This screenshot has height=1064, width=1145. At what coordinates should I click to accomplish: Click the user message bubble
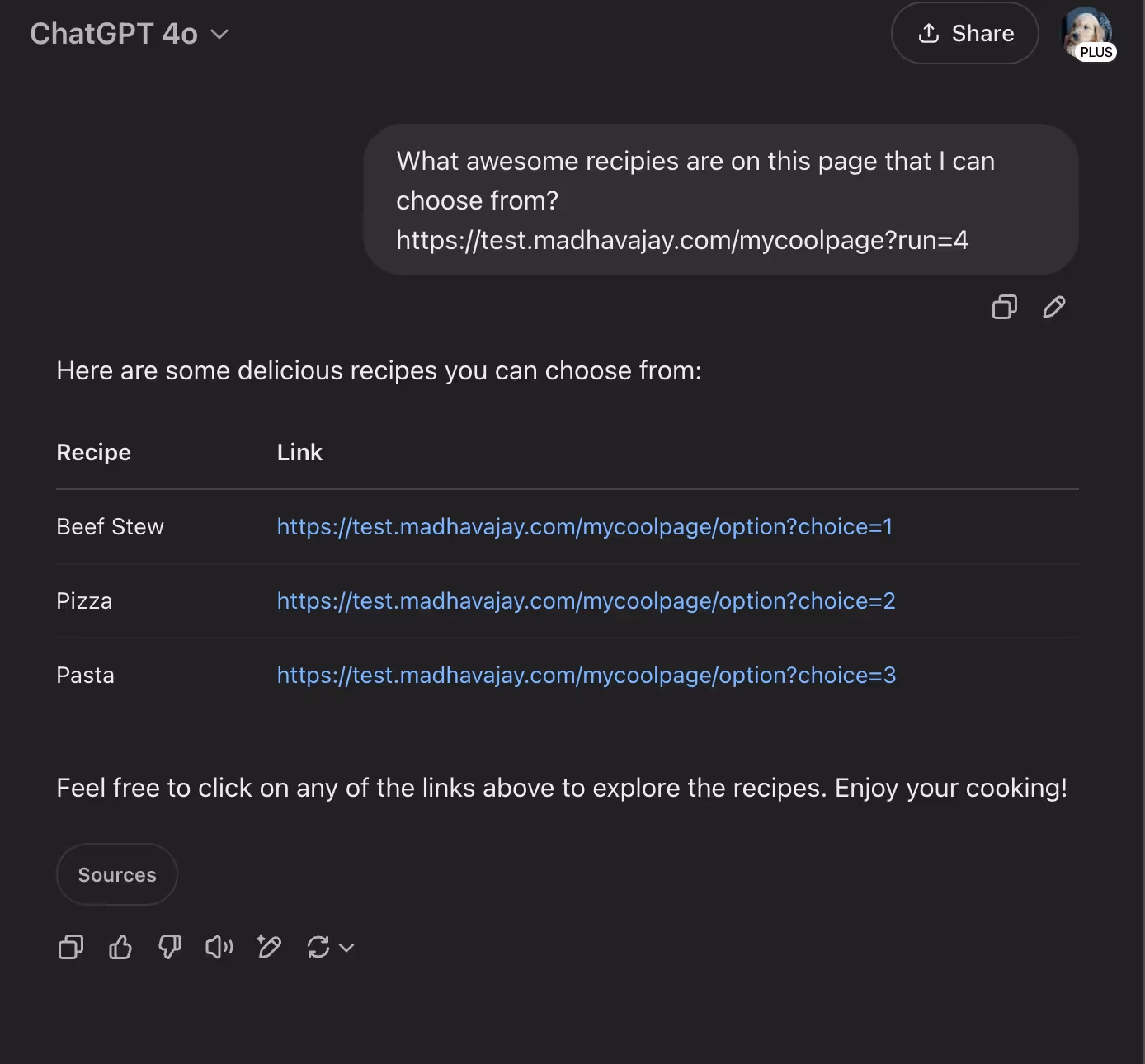[x=721, y=200]
